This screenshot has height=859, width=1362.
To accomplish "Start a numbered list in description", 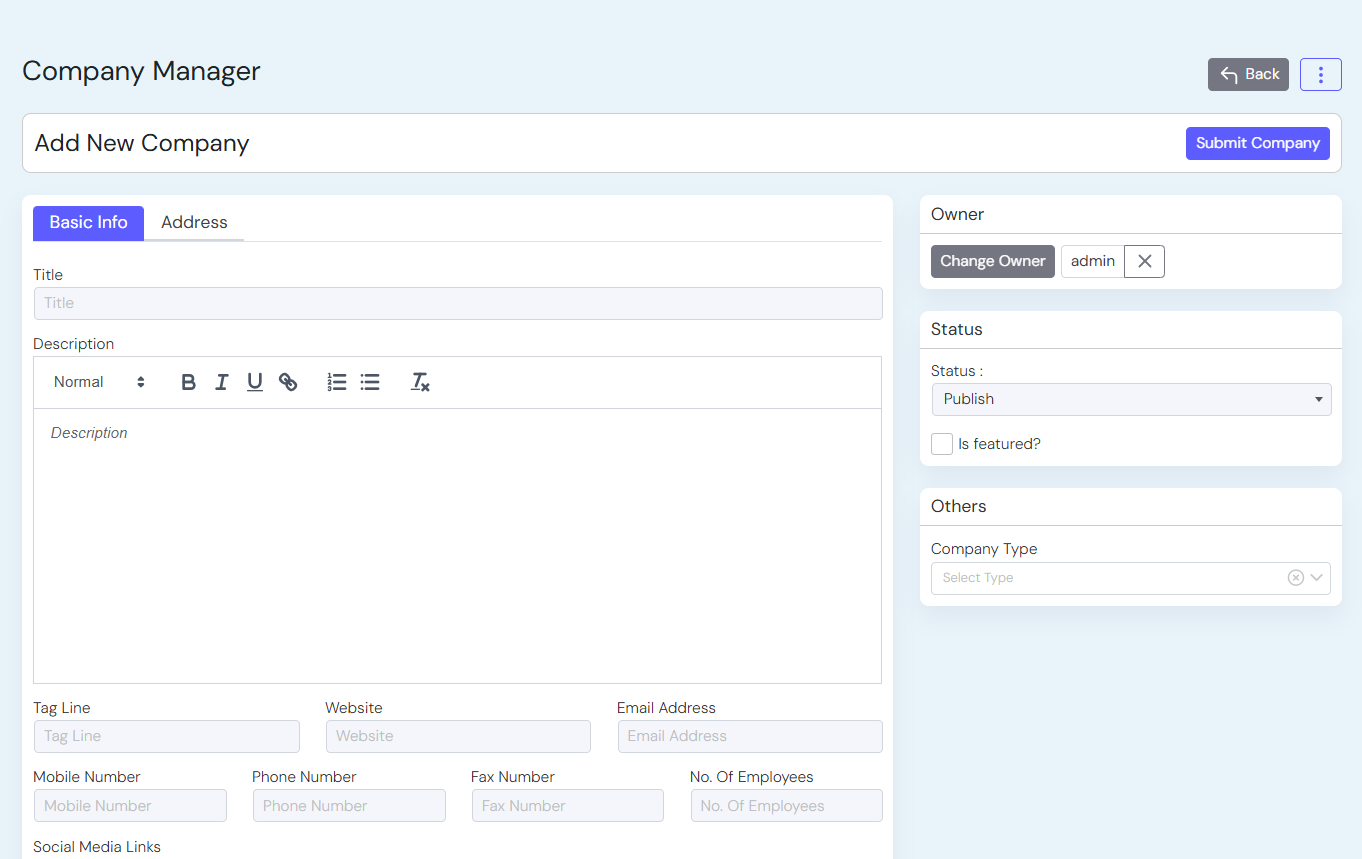I will point(337,382).
